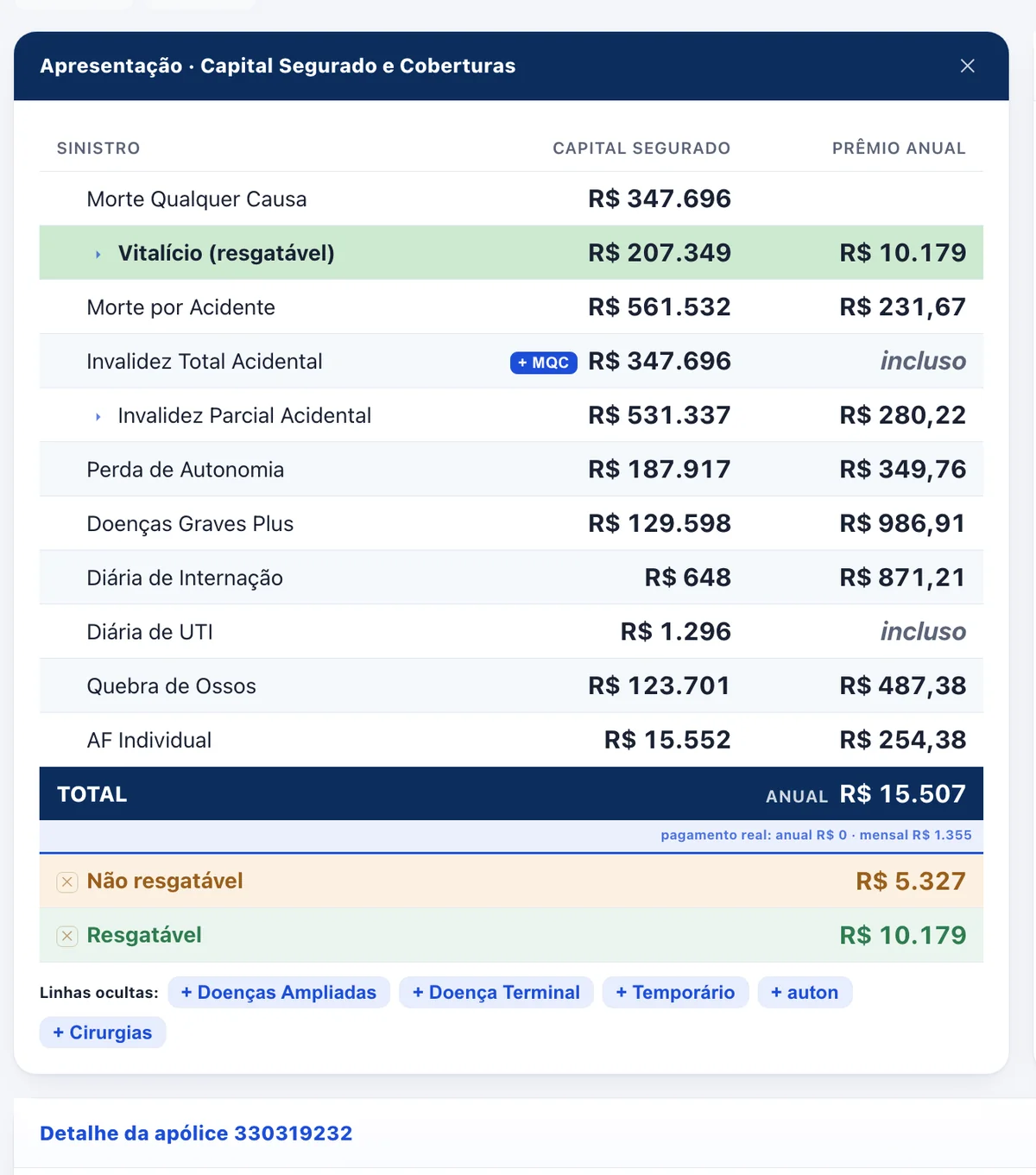Remove the Resgatável row via its x icon
Screen dimensions: 1036x1175
tap(67, 936)
